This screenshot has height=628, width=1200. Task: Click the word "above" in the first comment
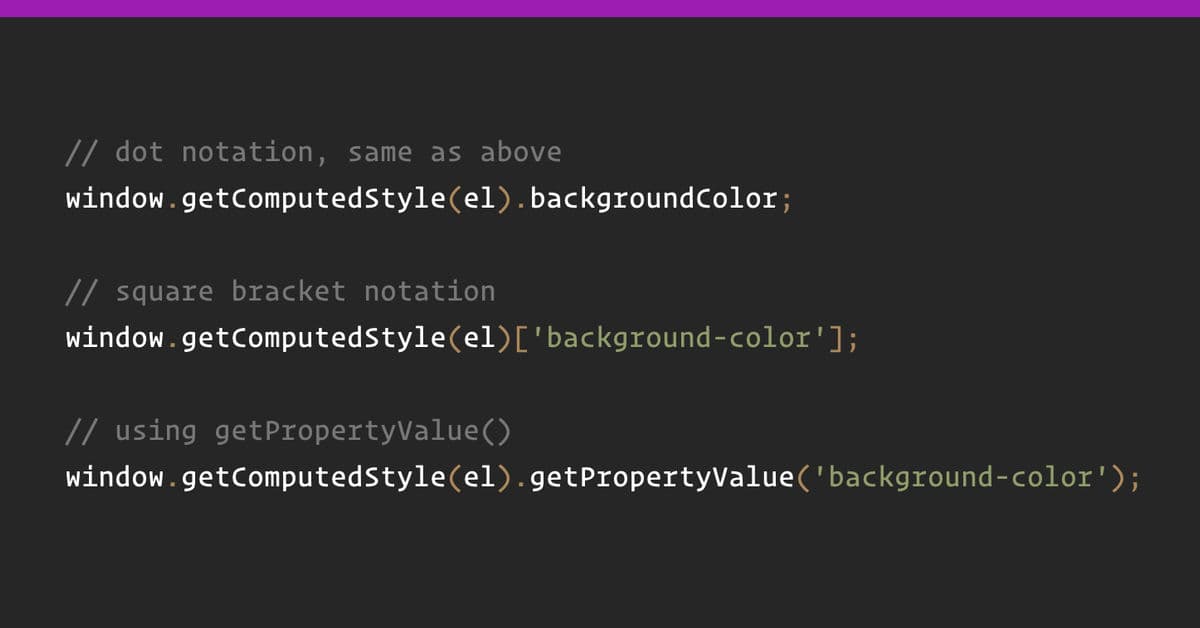click(520, 153)
